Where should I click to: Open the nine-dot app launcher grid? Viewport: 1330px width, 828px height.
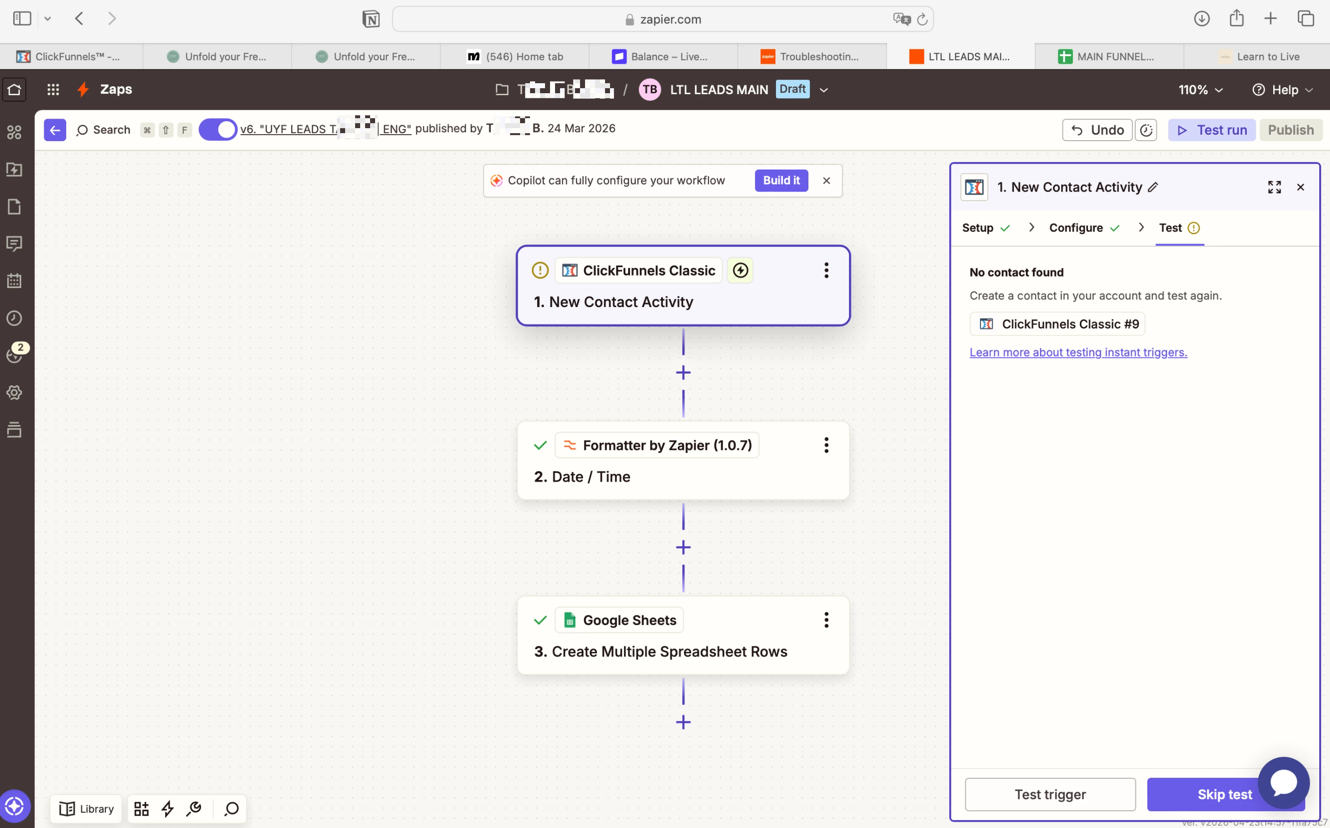coord(53,90)
